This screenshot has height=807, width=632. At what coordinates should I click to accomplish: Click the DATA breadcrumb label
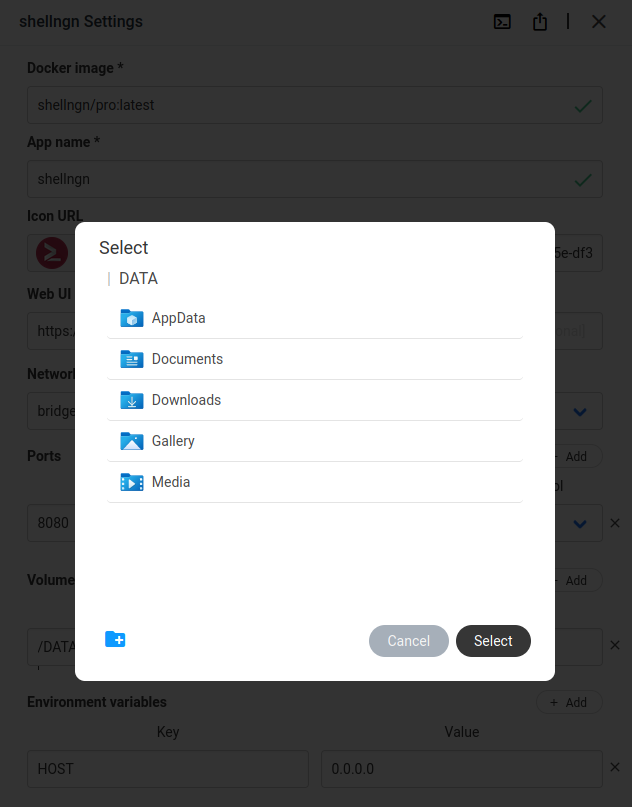[139, 278]
